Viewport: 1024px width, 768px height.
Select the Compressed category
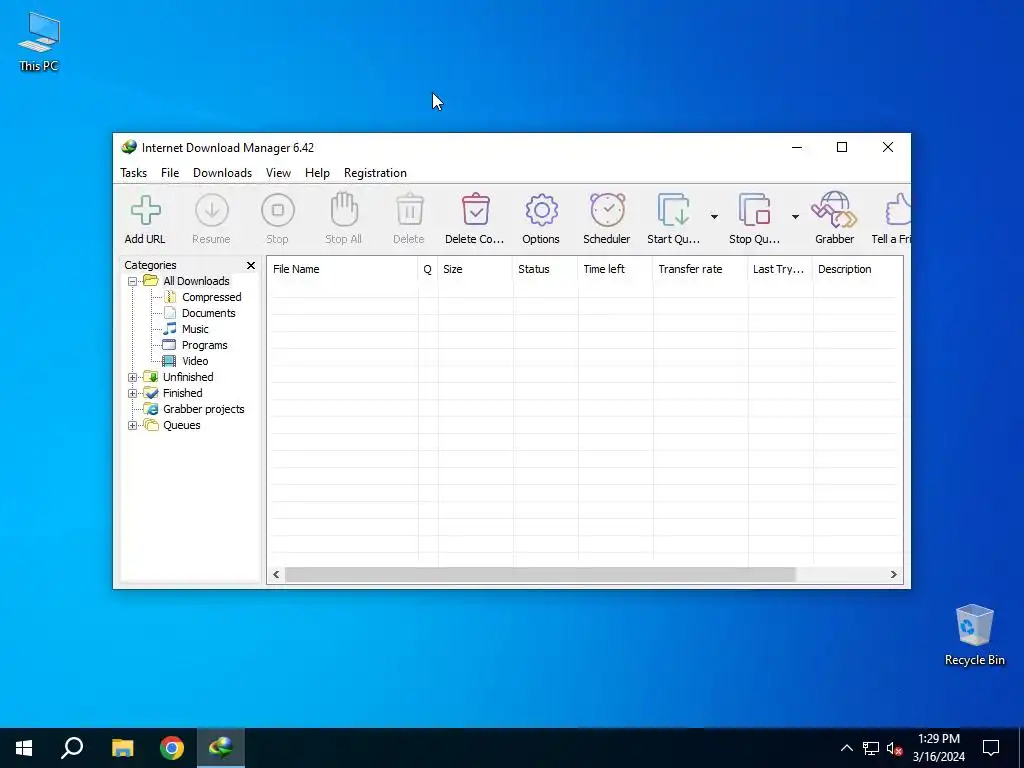(212, 297)
